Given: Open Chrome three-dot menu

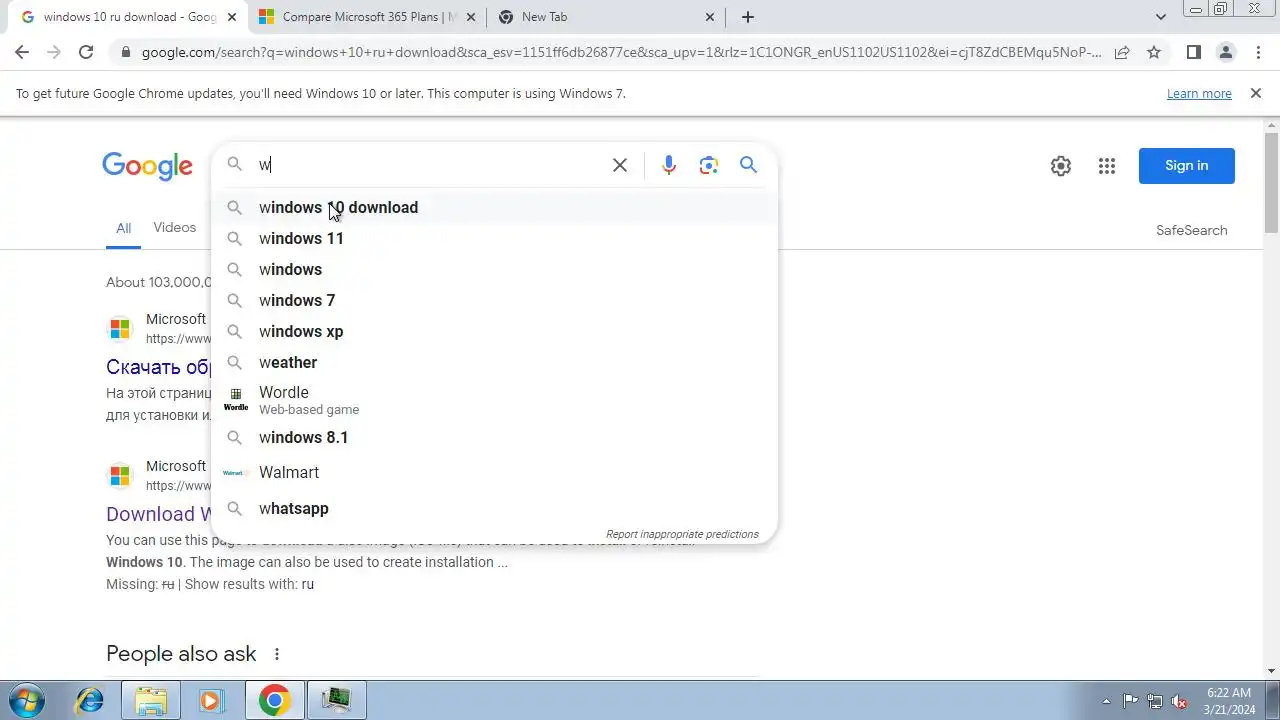Looking at the screenshot, I should click(x=1258, y=52).
